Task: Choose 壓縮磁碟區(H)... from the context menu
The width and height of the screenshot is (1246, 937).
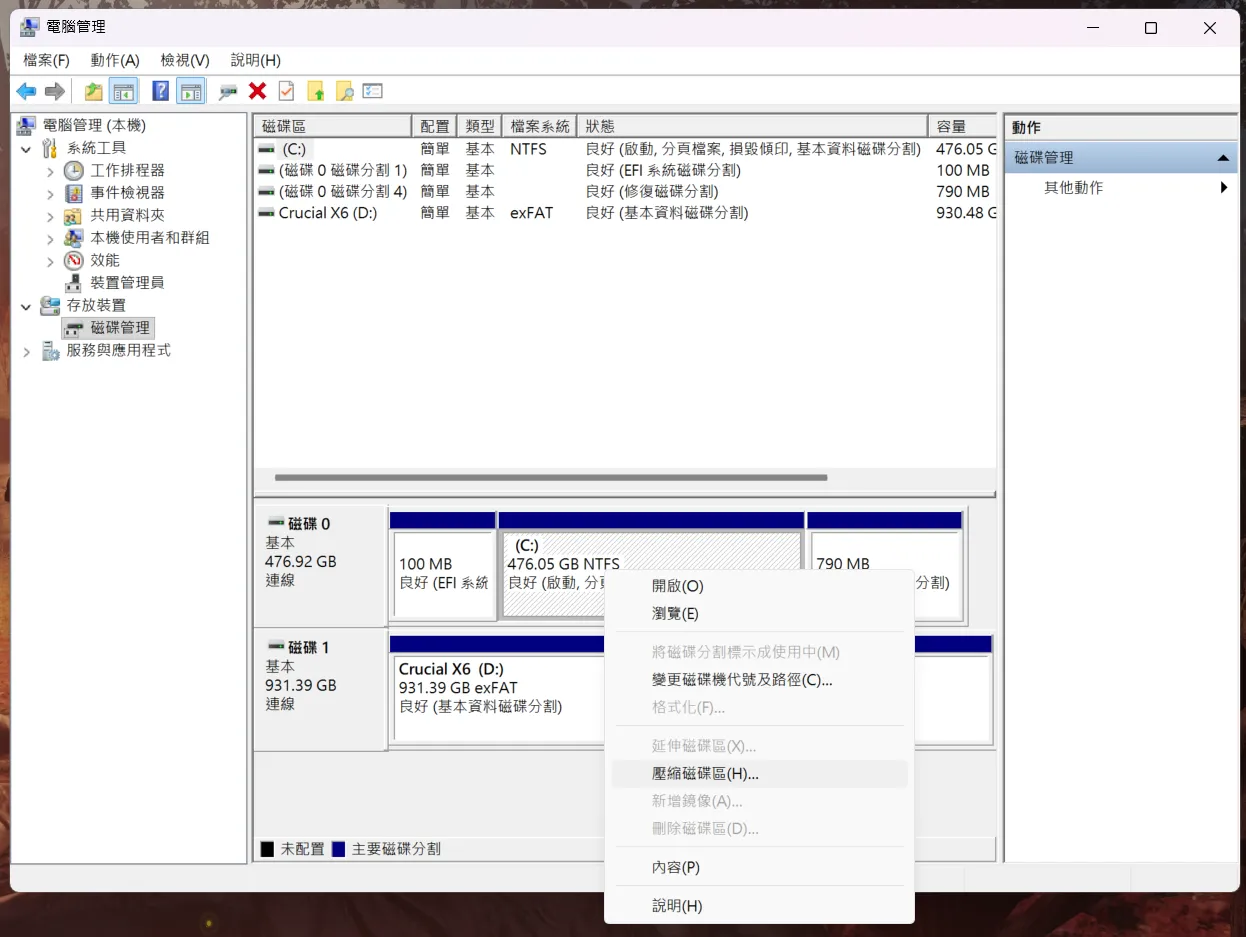Action: click(705, 774)
